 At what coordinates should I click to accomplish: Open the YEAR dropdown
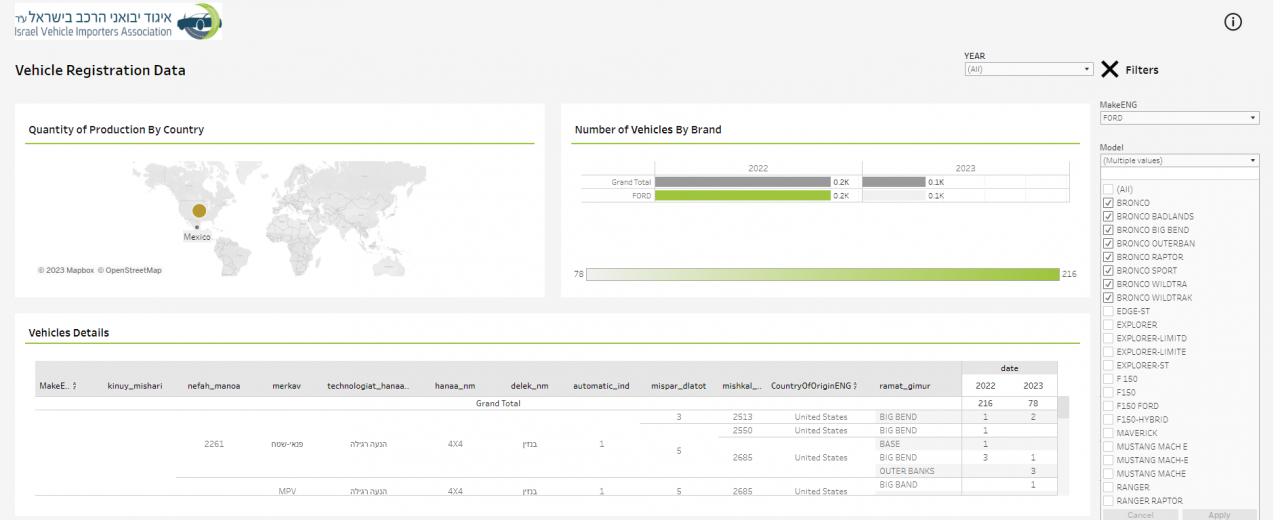pyautogui.click(x=1029, y=69)
